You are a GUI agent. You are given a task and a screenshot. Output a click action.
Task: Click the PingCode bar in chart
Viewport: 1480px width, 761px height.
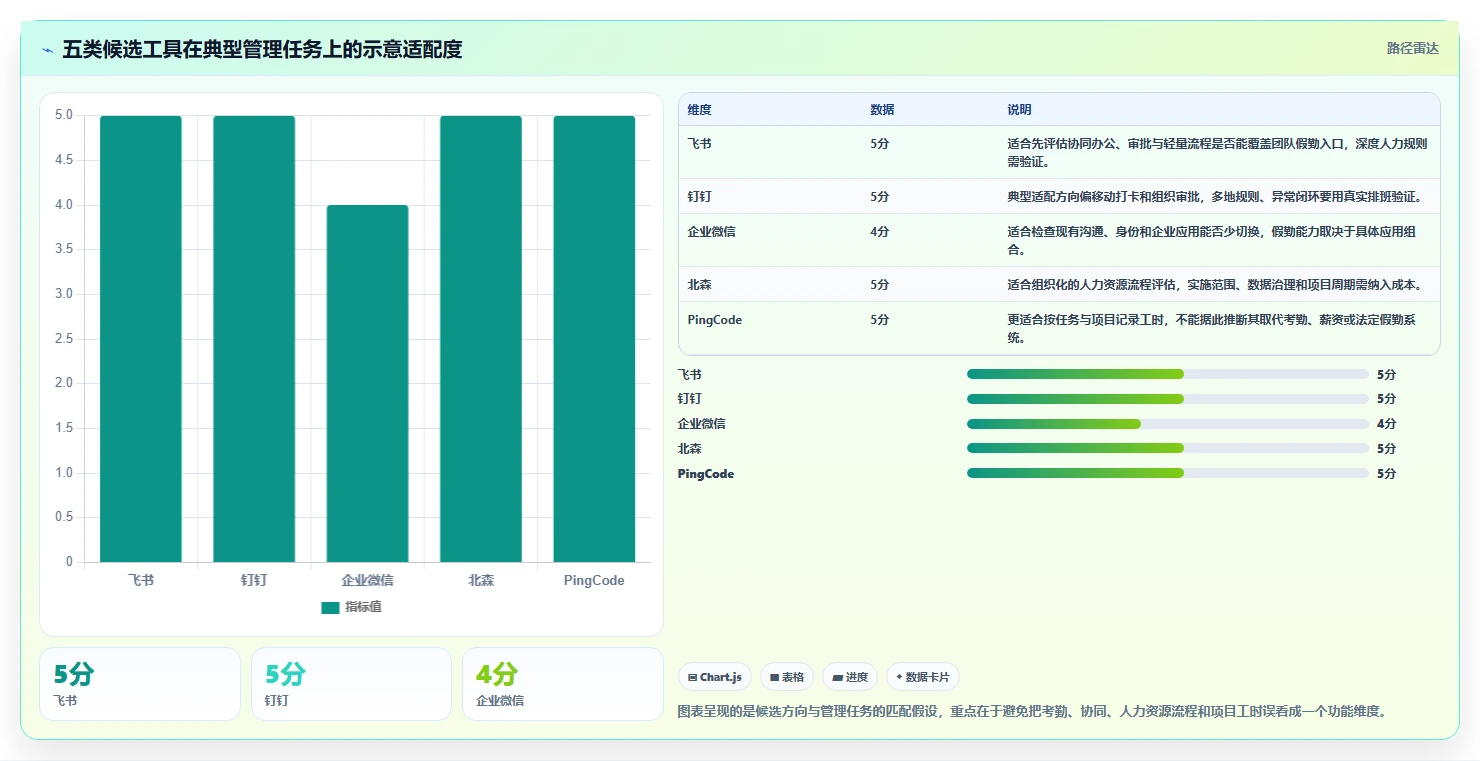click(594, 339)
